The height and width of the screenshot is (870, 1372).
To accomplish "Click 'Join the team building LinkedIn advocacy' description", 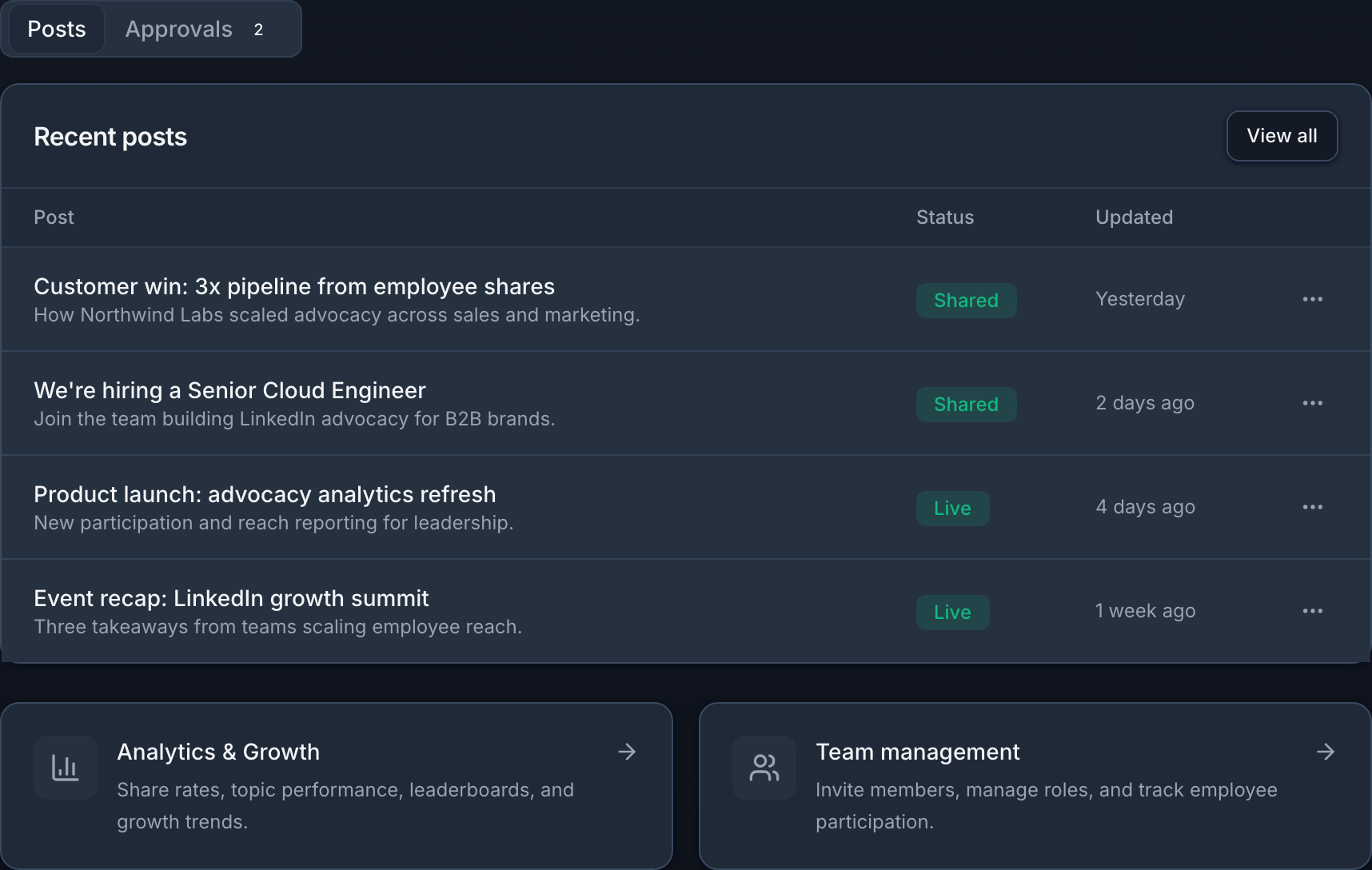I will point(294,419).
